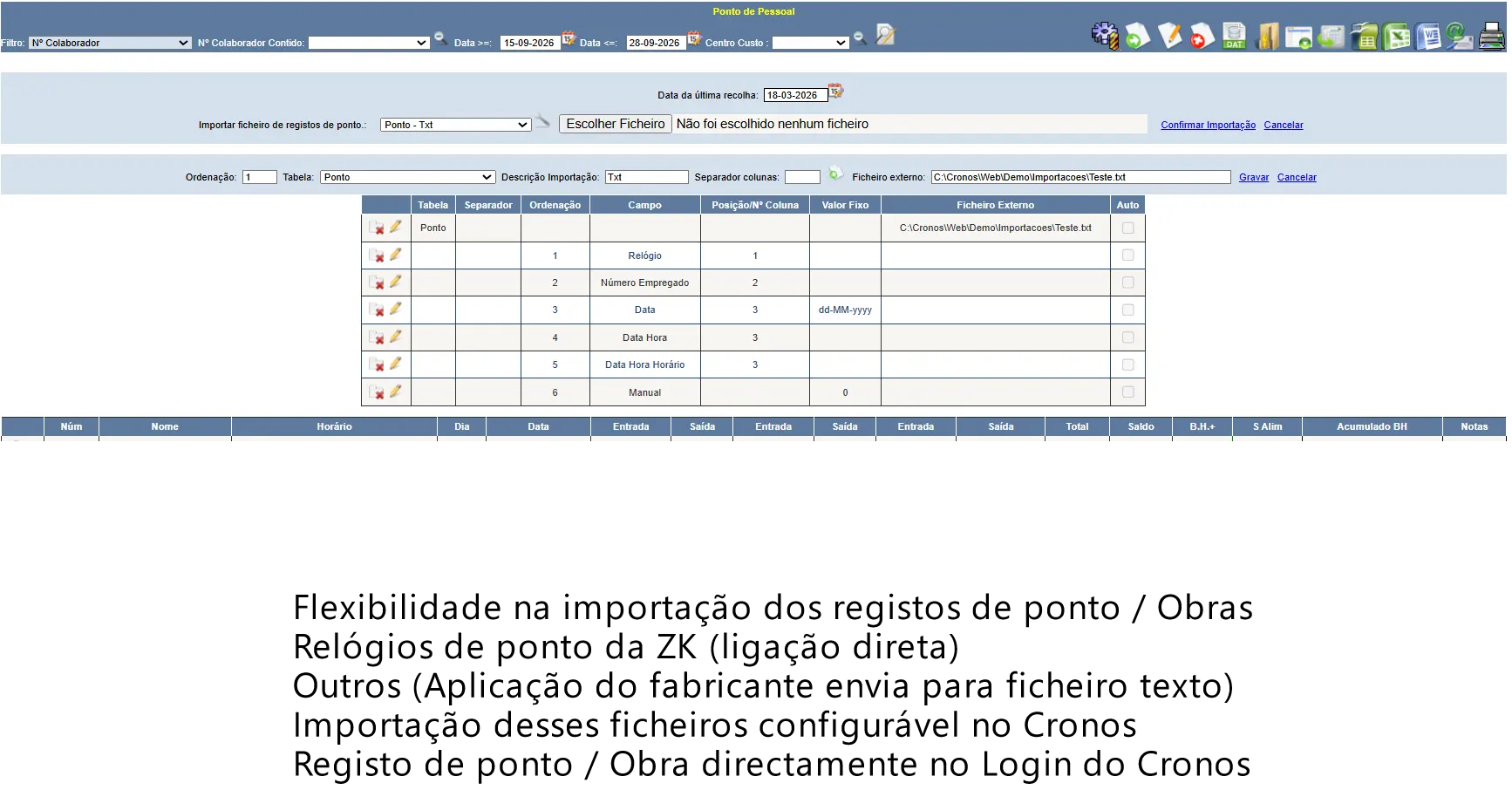Click Cancelar next to Confirmar Importação
The image size is (1512, 790).
click(x=1284, y=125)
